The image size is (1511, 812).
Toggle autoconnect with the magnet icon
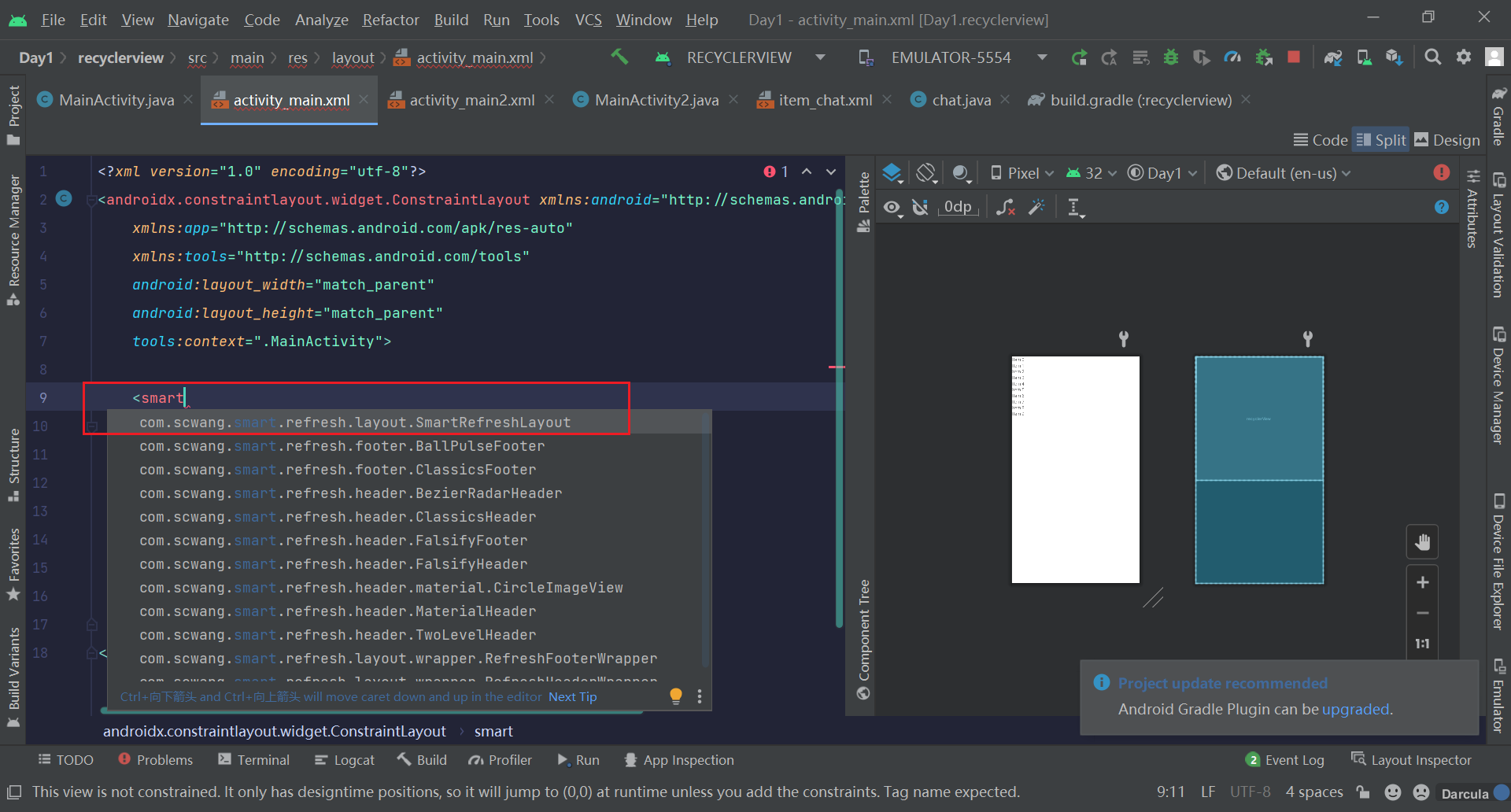[921, 206]
